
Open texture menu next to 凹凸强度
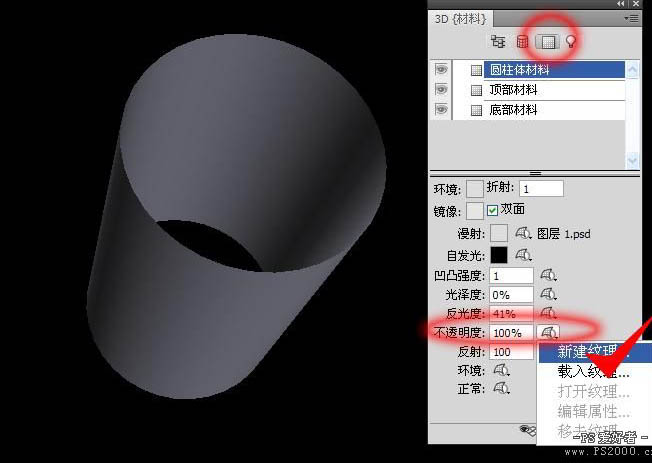[548, 275]
